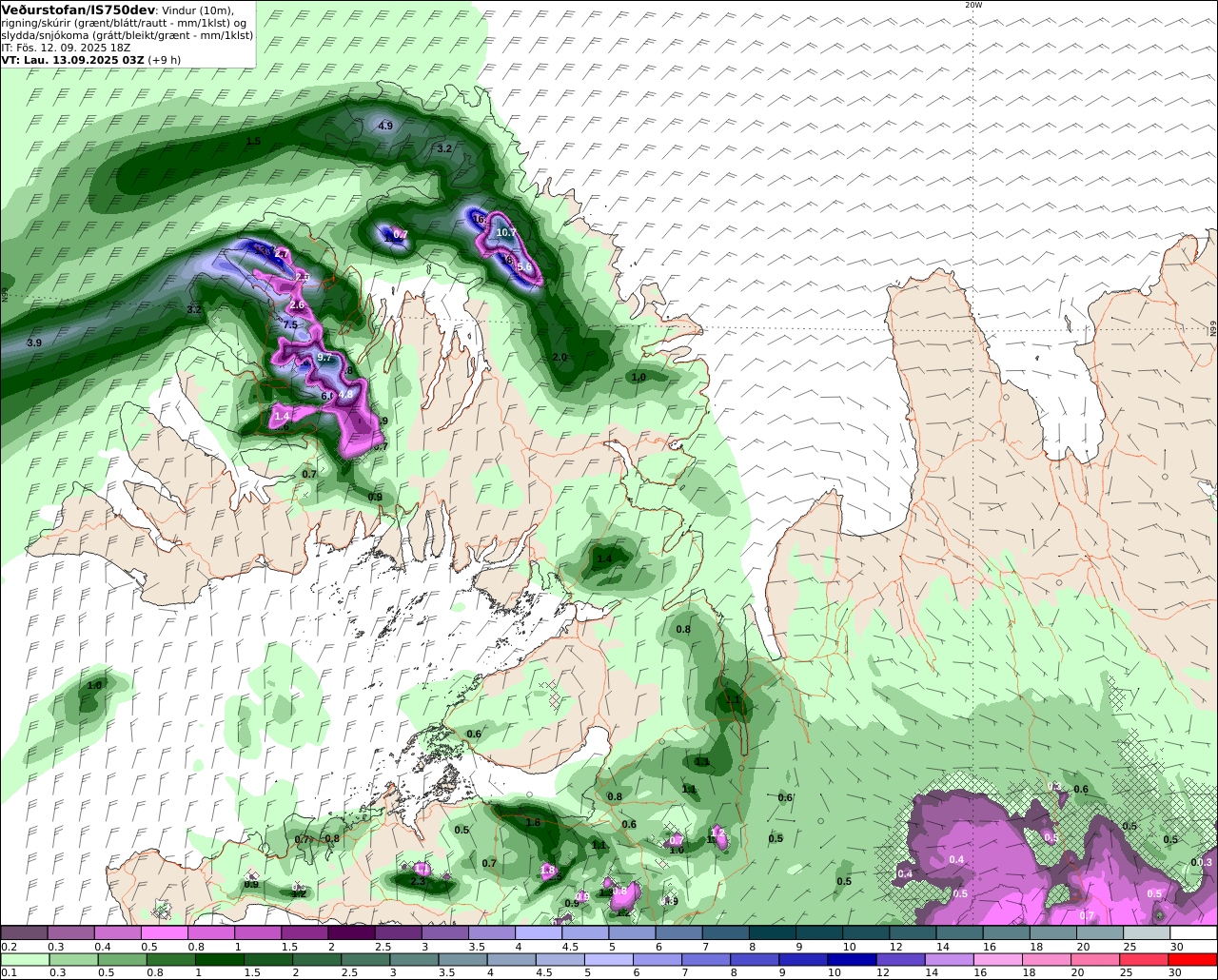Select the pink 0.5 swatch in upper legend row
Image resolution: width=1218 pixels, height=980 pixels.
(x=165, y=933)
